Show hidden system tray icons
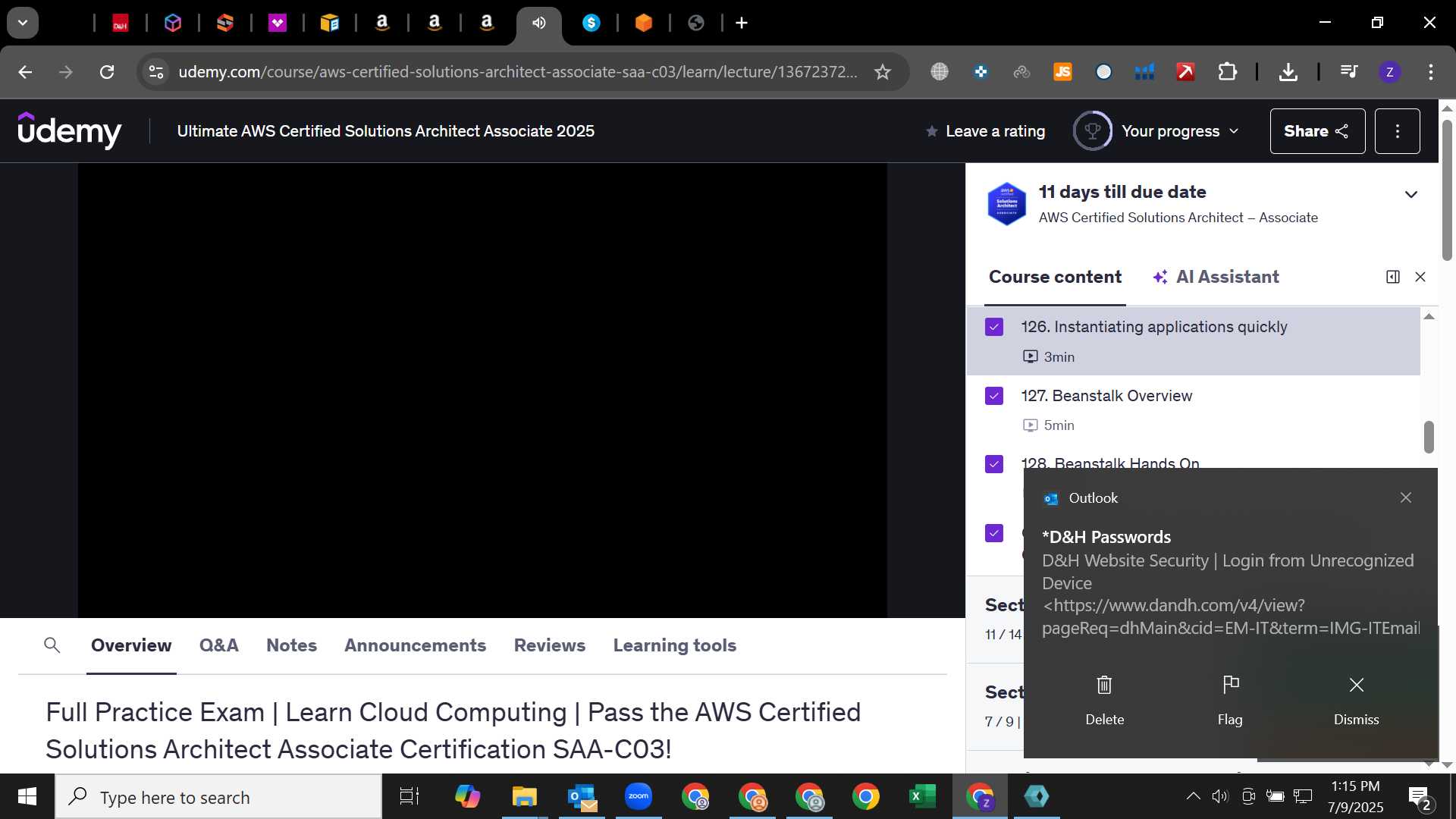Viewport: 1456px width, 819px height. point(1193,796)
